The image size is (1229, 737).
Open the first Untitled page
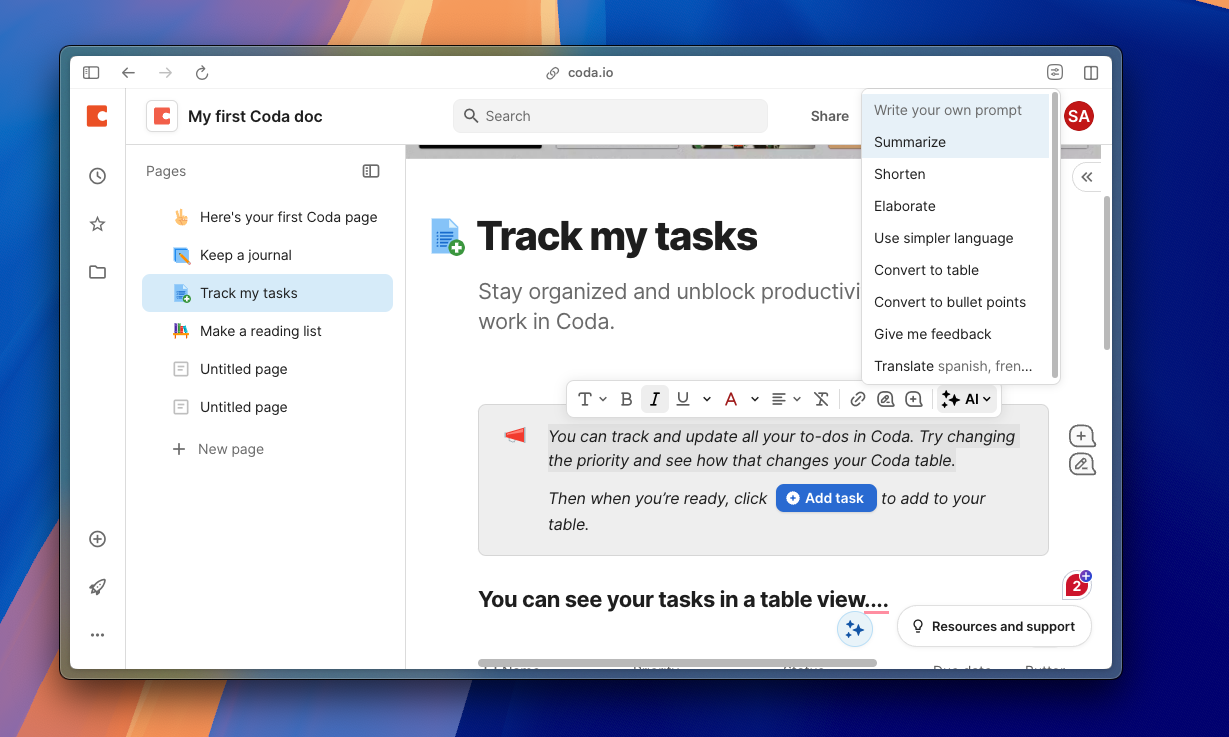tap(267, 369)
